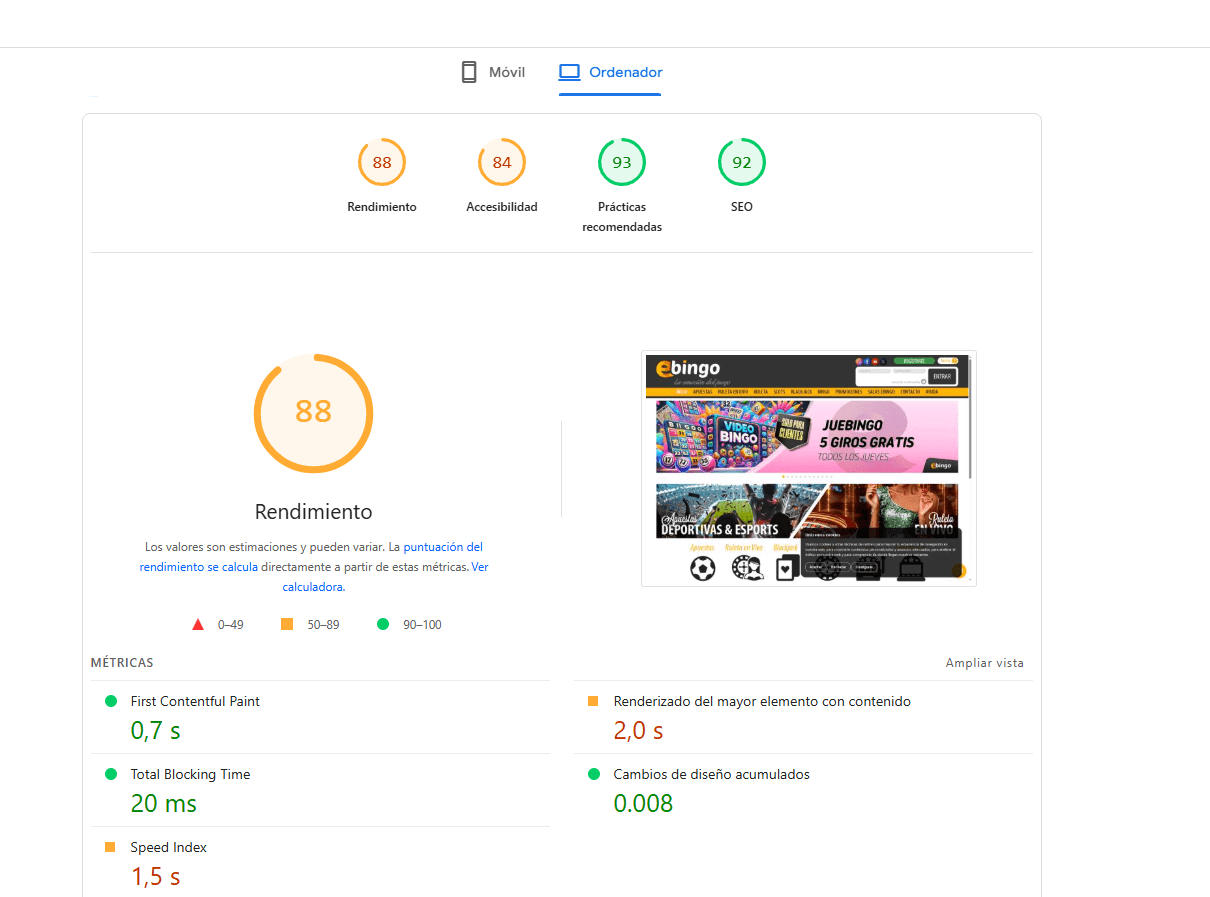Click the desktop monitor icon

pyautogui.click(x=569, y=72)
